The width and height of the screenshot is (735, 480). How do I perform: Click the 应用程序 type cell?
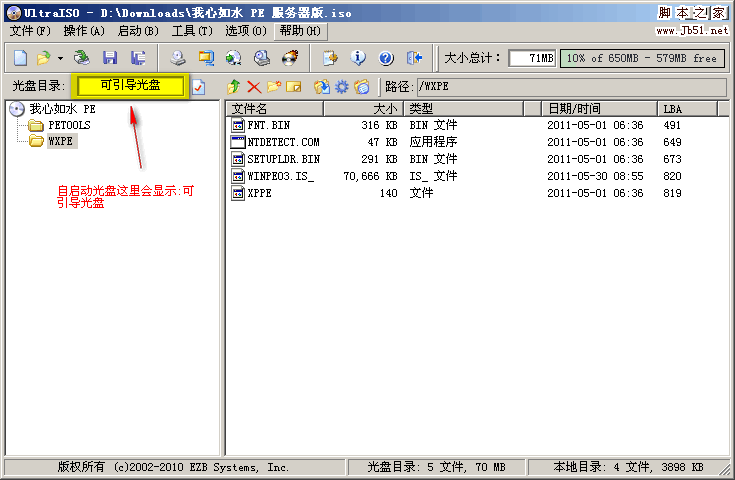tap(433, 142)
